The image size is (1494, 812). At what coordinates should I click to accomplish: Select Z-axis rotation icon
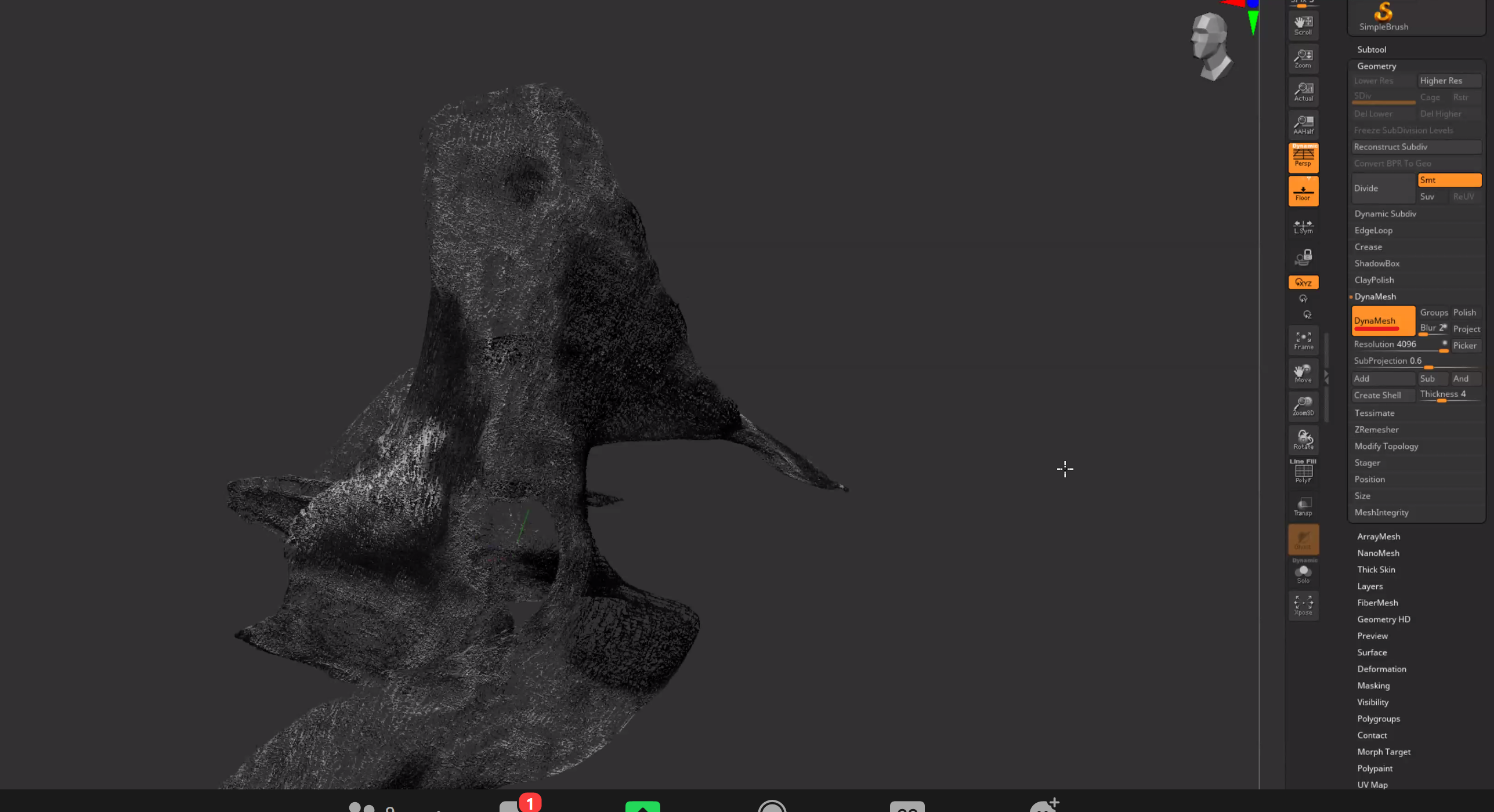[1307, 315]
